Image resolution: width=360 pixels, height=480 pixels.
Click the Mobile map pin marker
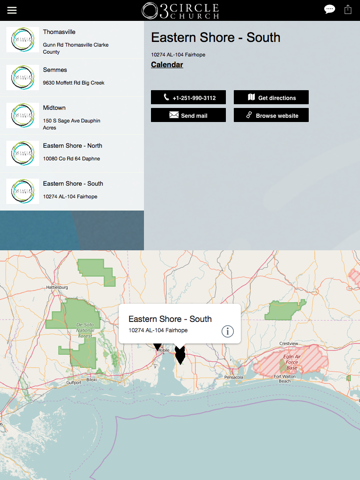158,347
